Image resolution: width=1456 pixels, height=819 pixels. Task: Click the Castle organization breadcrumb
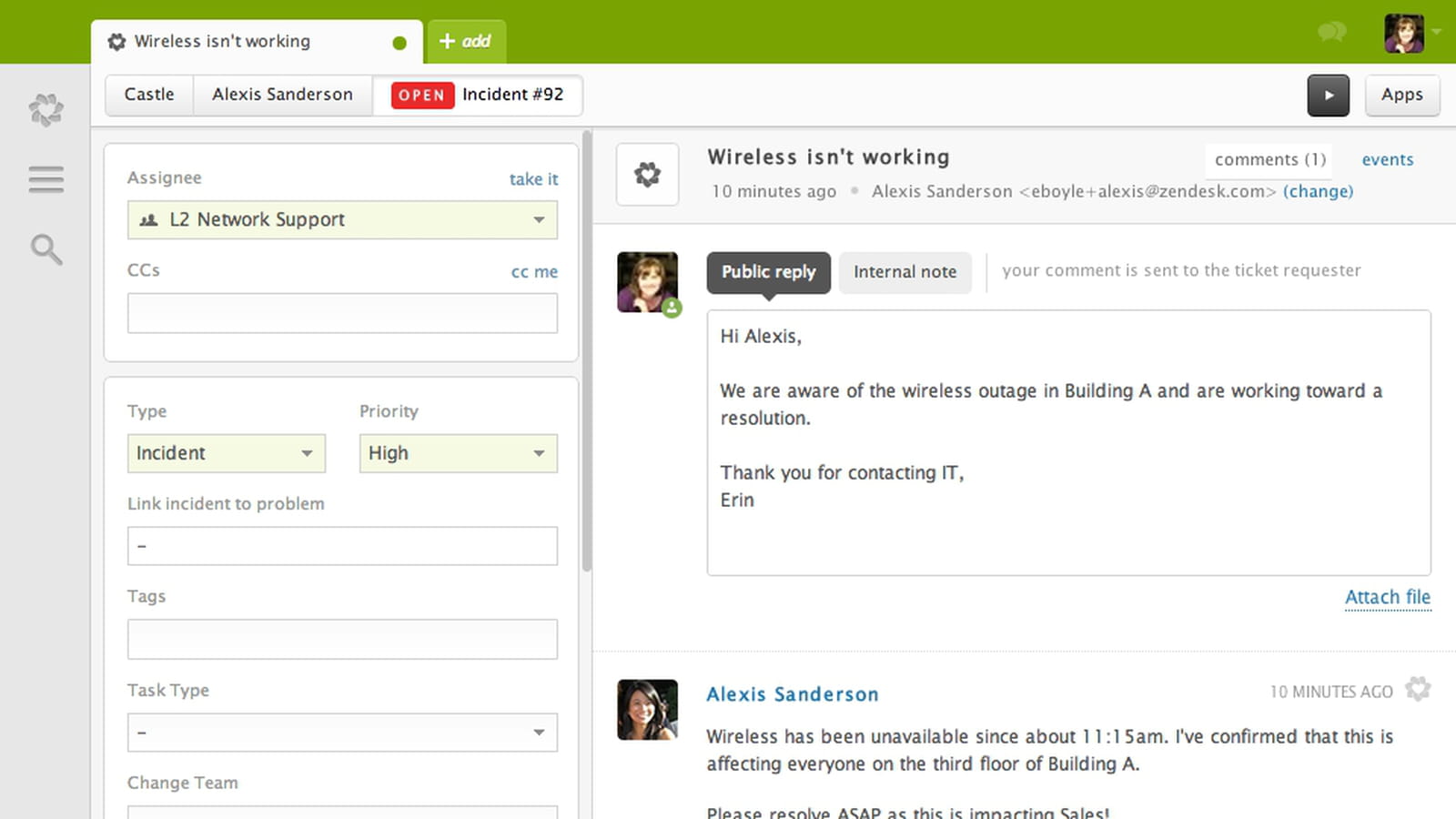(149, 95)
